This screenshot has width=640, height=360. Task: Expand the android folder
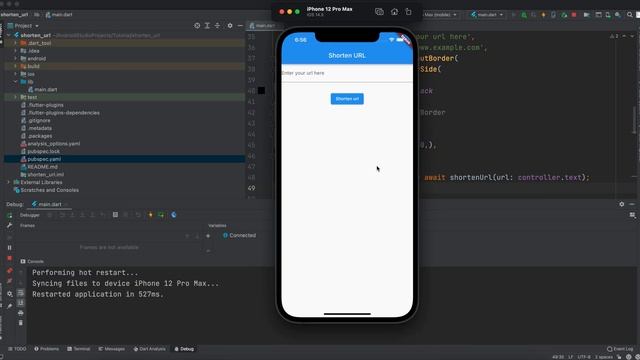tap(16, 58)
